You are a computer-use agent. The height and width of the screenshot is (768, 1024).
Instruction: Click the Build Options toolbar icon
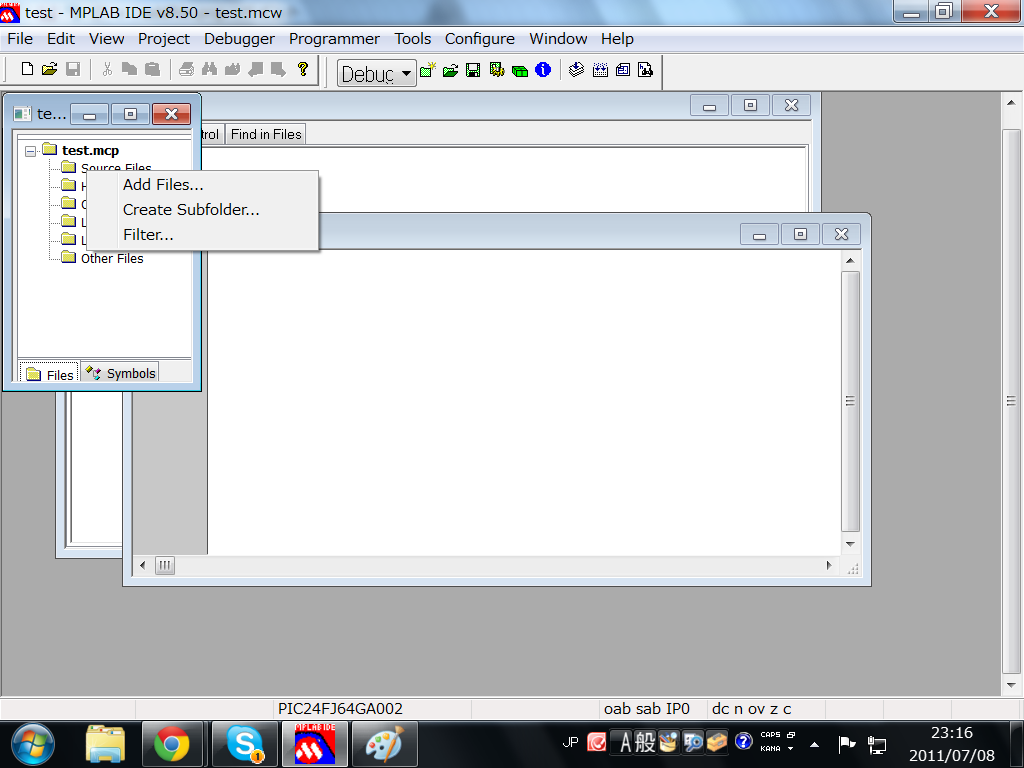(496, 70)
